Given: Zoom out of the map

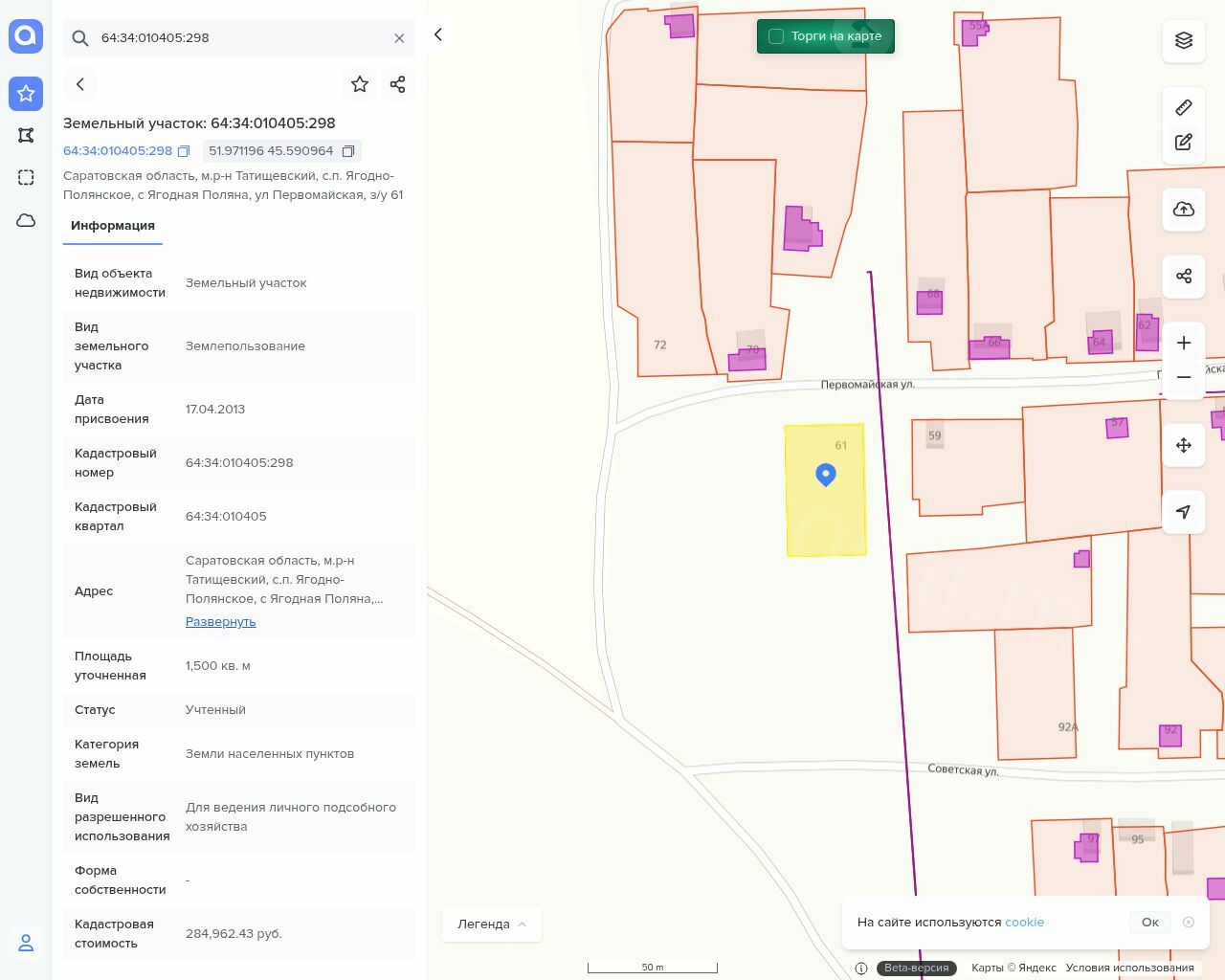Looking at the screenshot, I should (1184, 377).
